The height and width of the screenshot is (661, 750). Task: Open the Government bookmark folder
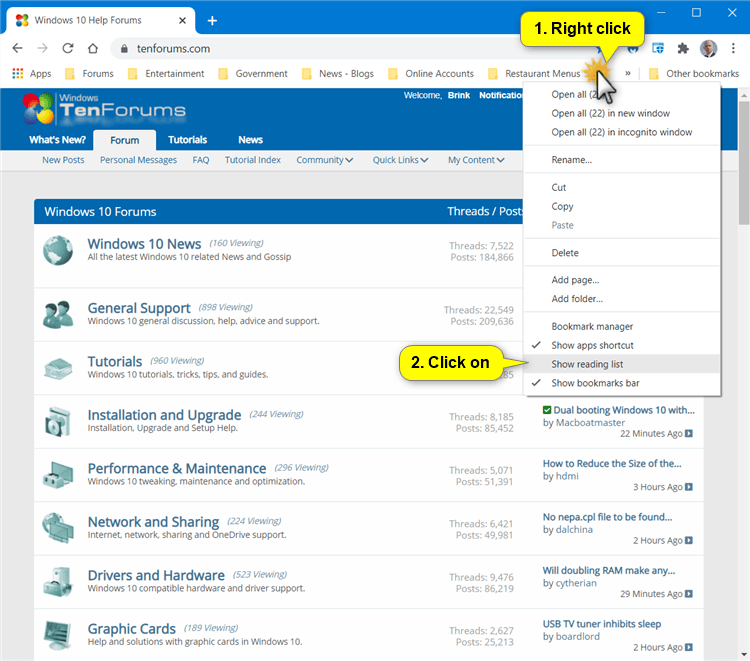tap(253, 74)
